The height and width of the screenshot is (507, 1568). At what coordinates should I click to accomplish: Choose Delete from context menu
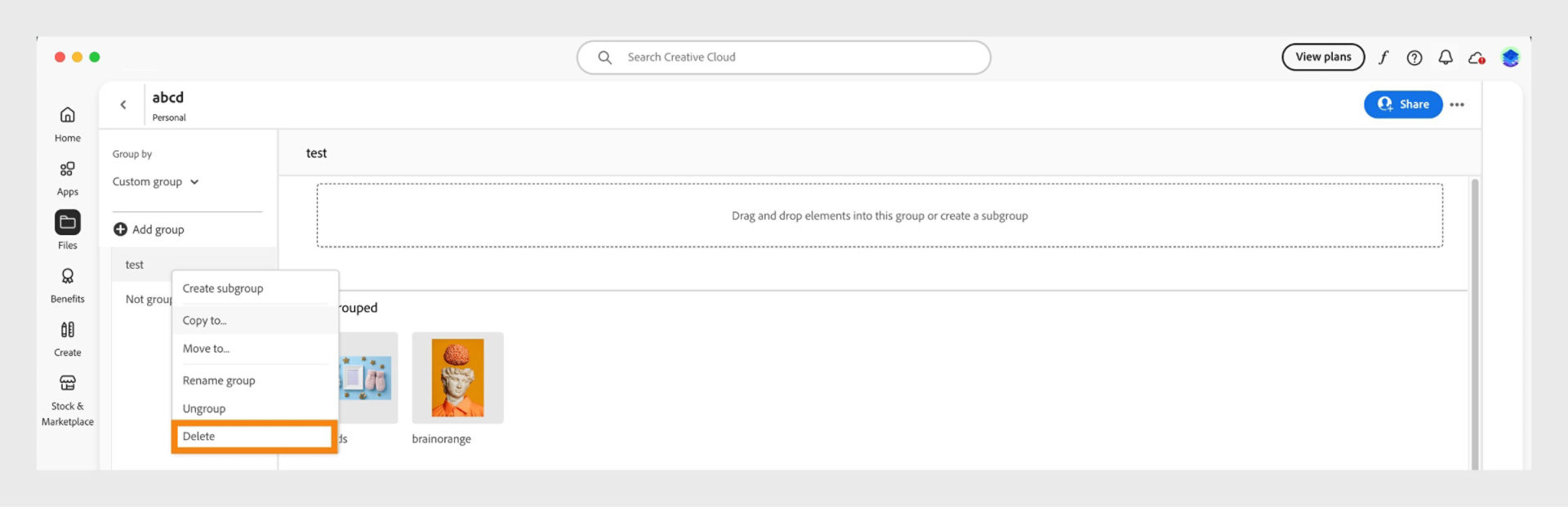point(255,437)
